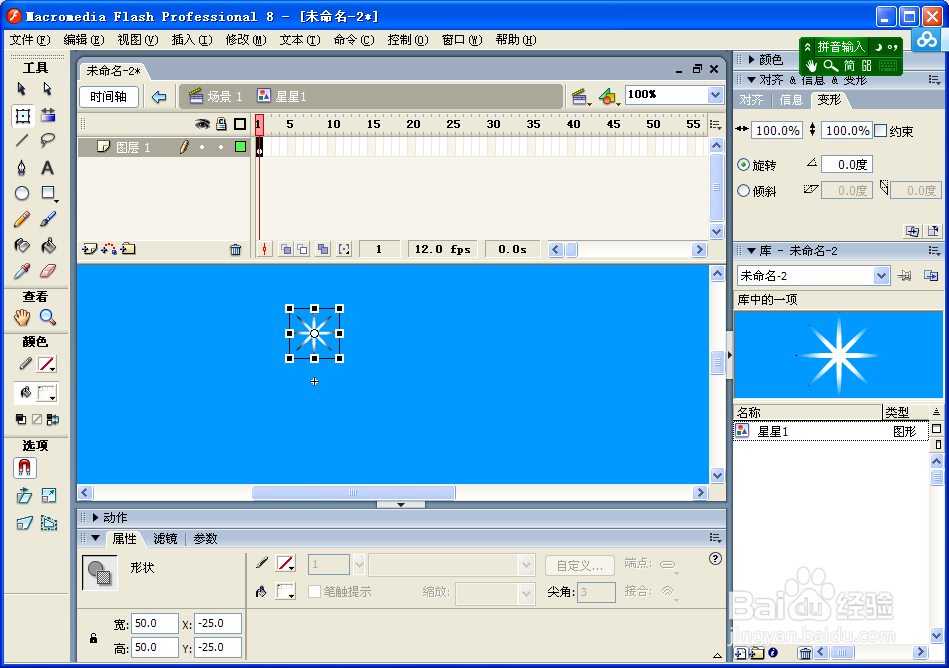Screen dimensions: 949x668
Task: Select the Hand tool
Action: (22, 317)
